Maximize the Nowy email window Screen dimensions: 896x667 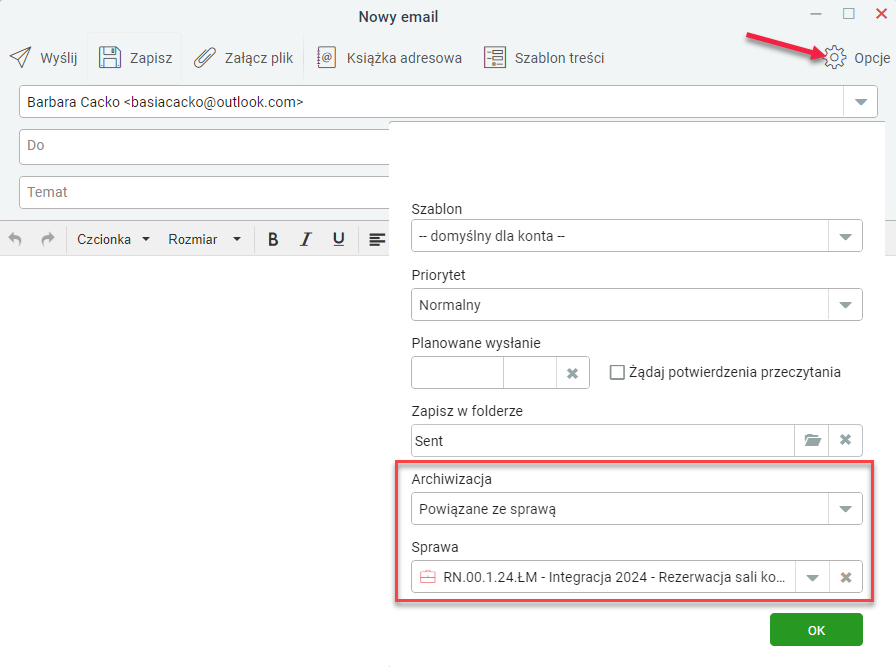[x=849, y=14]
